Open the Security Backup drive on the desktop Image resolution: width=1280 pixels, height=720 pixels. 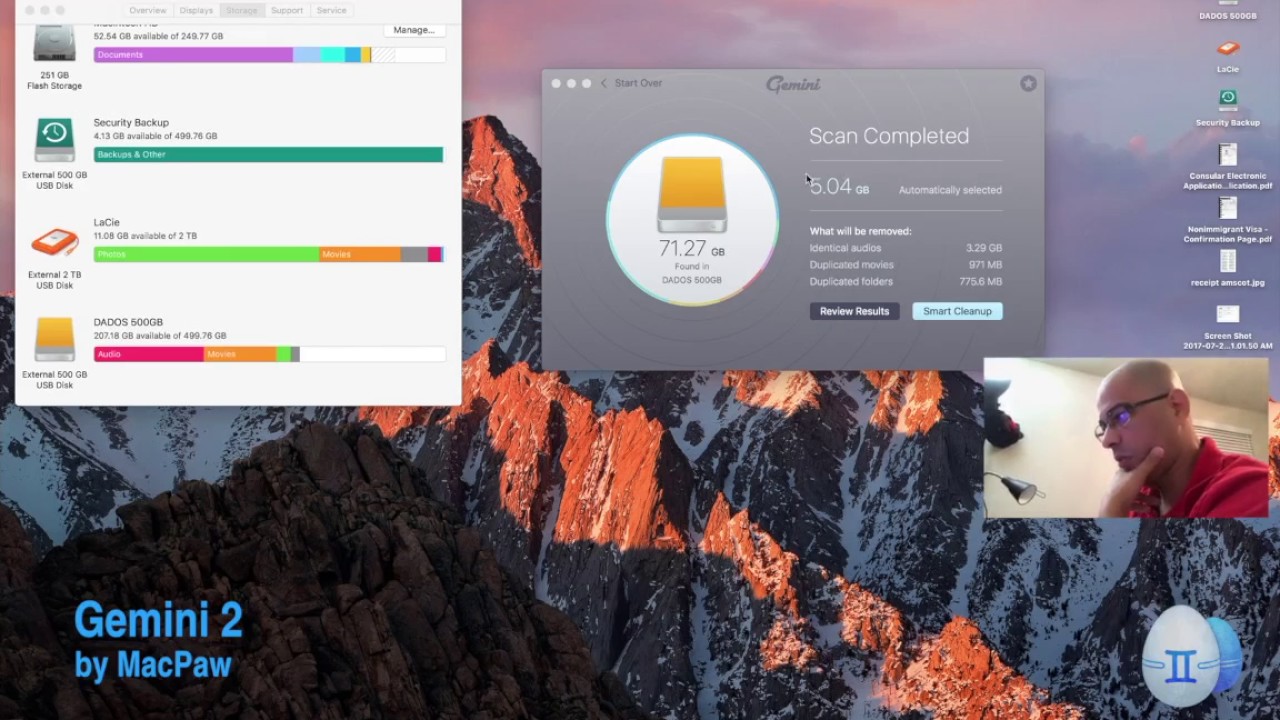click(1228, 99)
